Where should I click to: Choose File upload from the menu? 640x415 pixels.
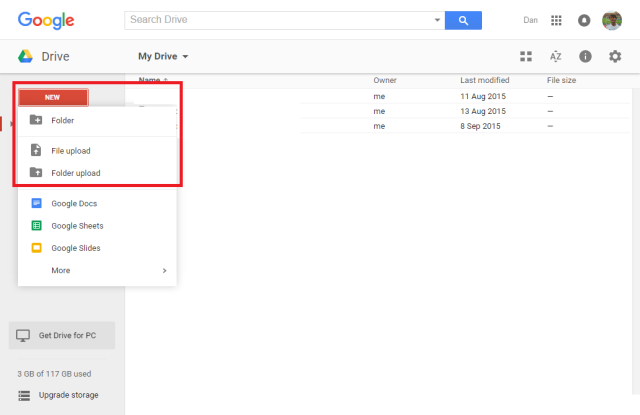click(x=97, y=151)
